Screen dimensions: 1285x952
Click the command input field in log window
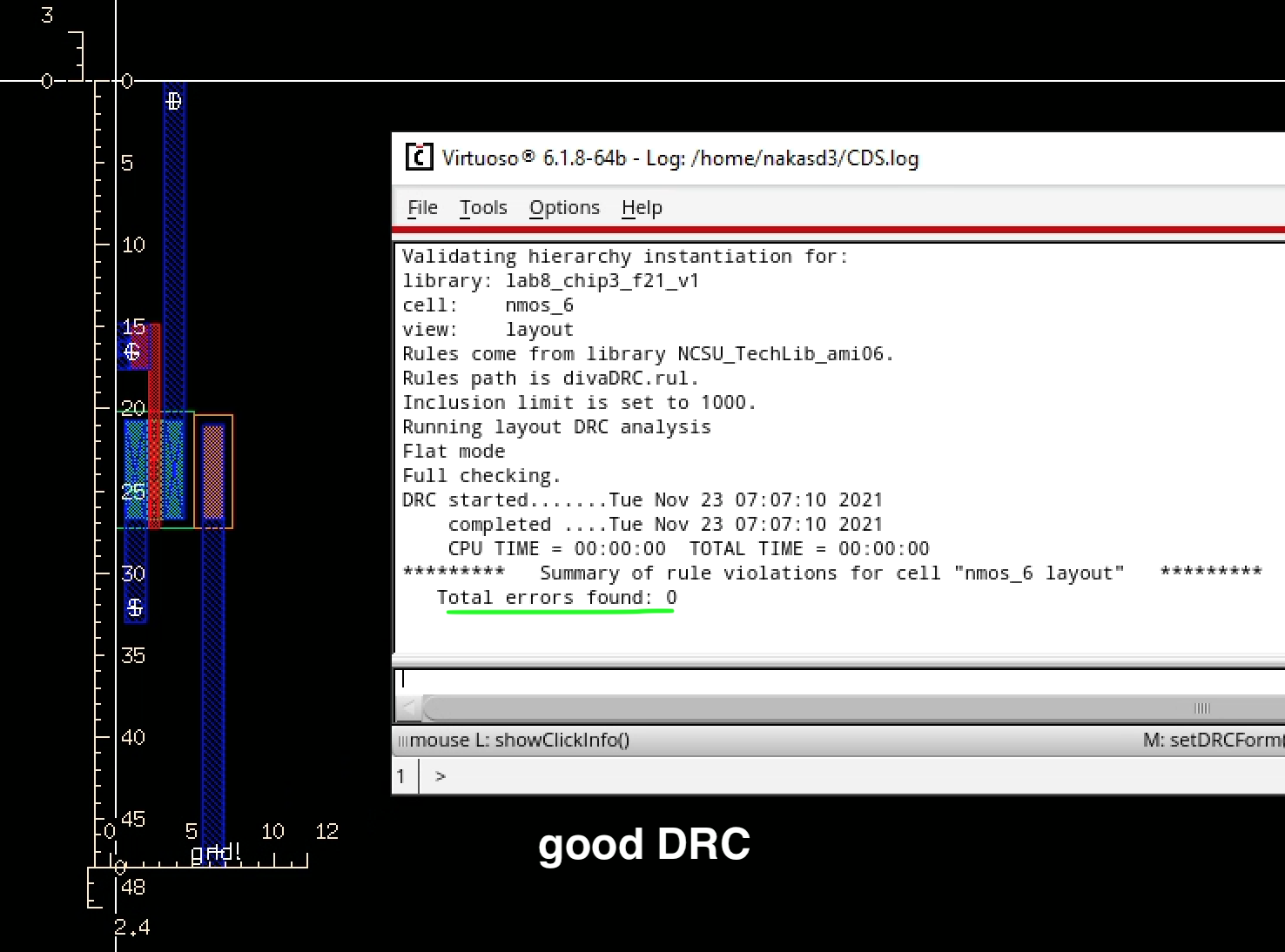840,680
